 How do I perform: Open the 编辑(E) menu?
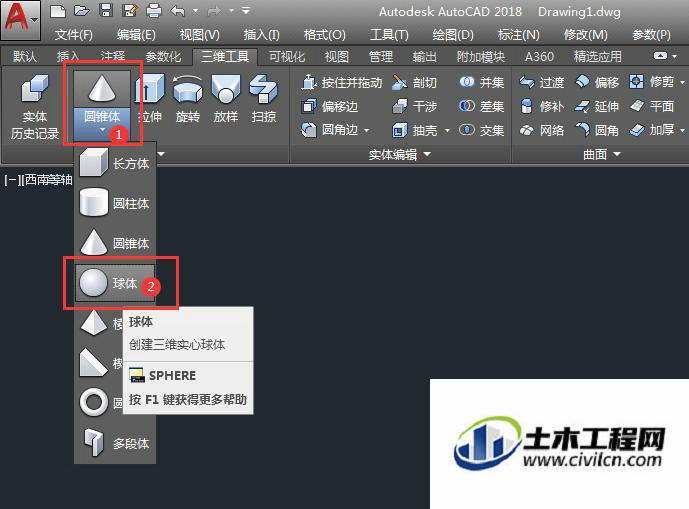pyautogui.click(x=136, y=35)
